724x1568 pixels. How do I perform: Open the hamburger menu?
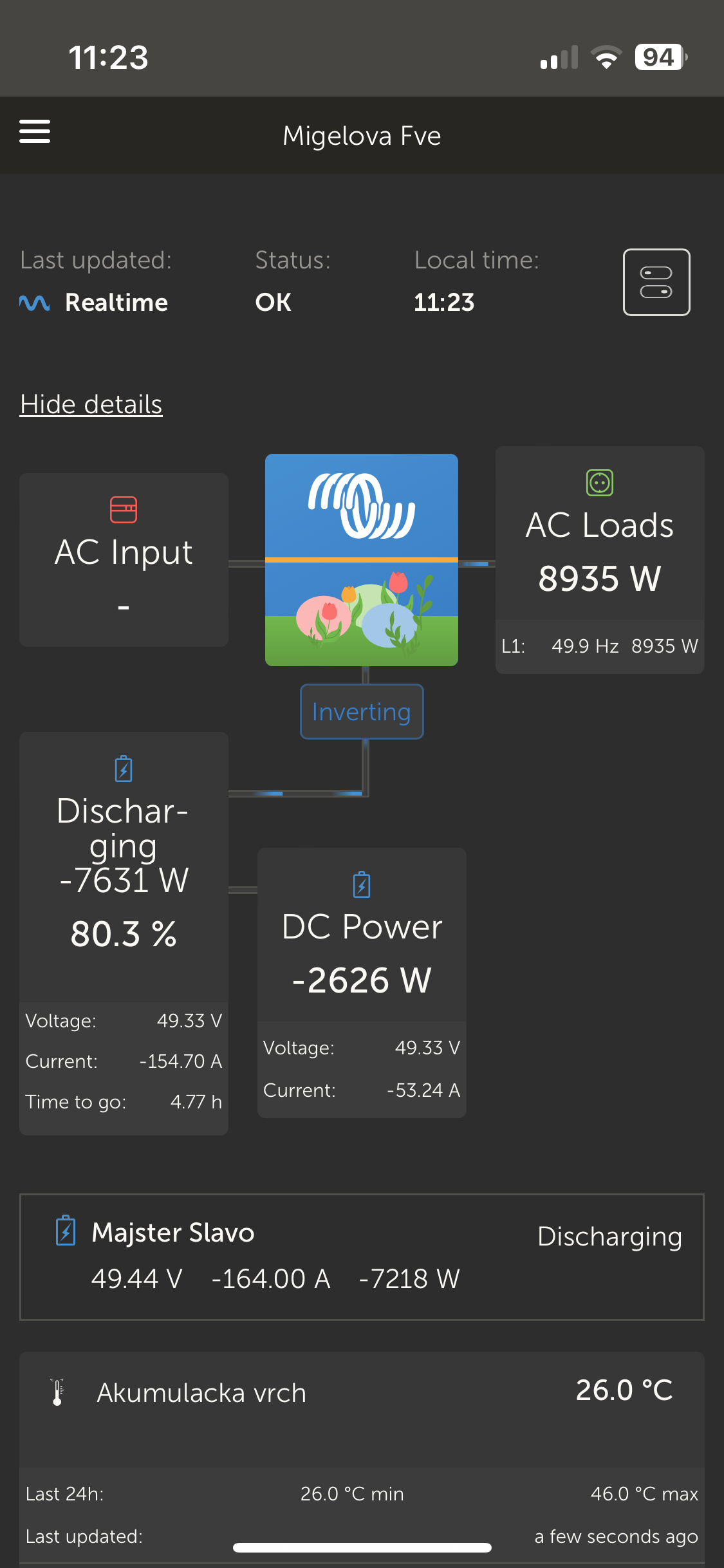point(35,131)
